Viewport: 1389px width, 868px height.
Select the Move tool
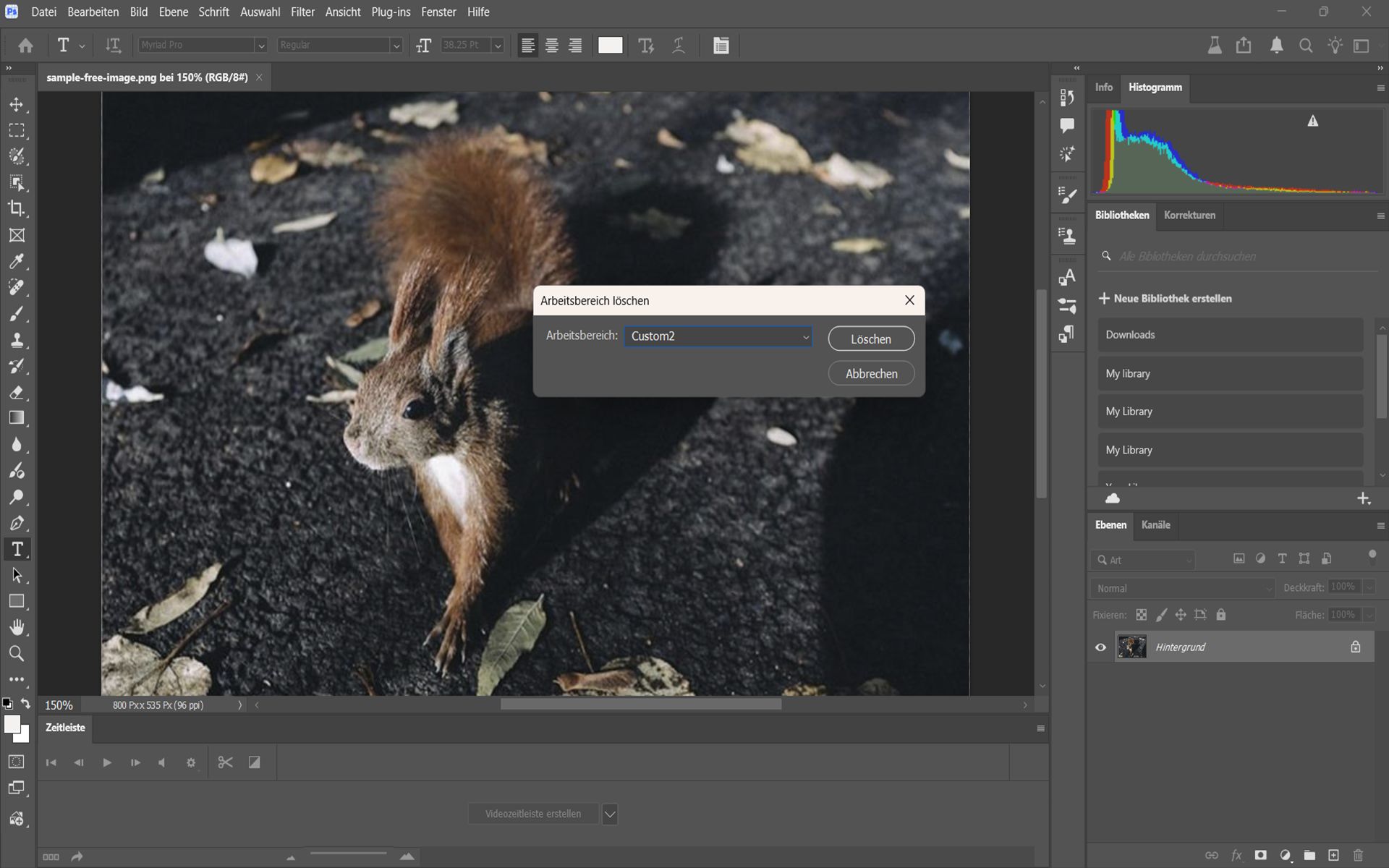pos(17,104)
